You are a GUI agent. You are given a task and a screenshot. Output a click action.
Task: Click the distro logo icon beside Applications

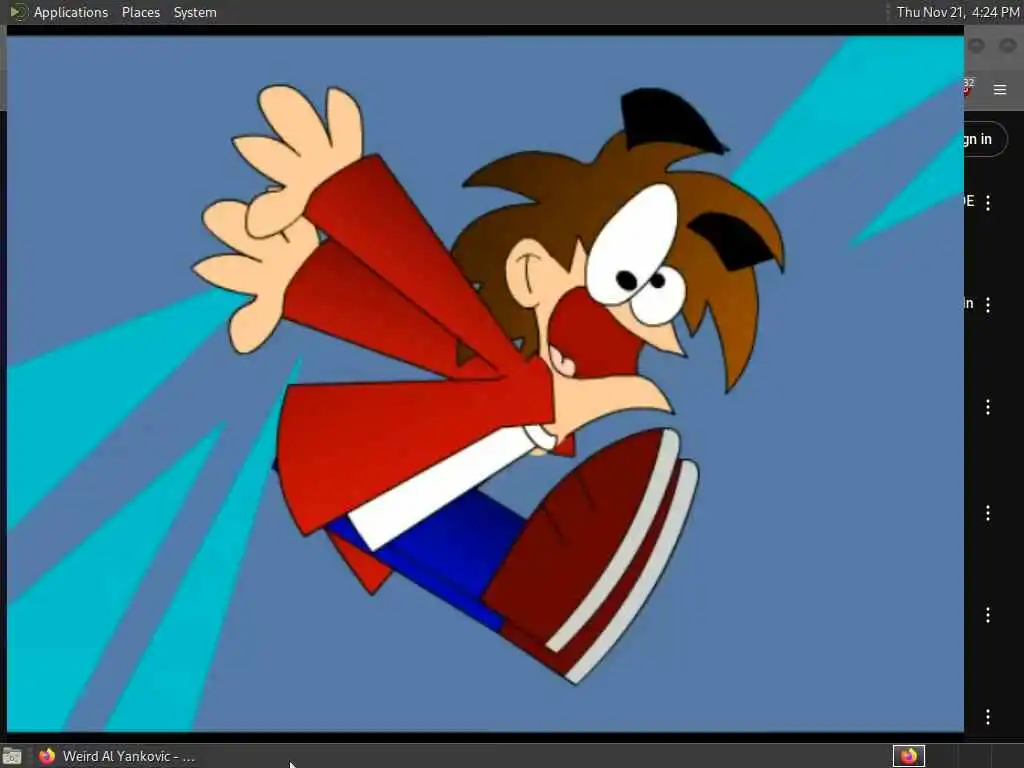pyautogui.click(x=18, y=12)
